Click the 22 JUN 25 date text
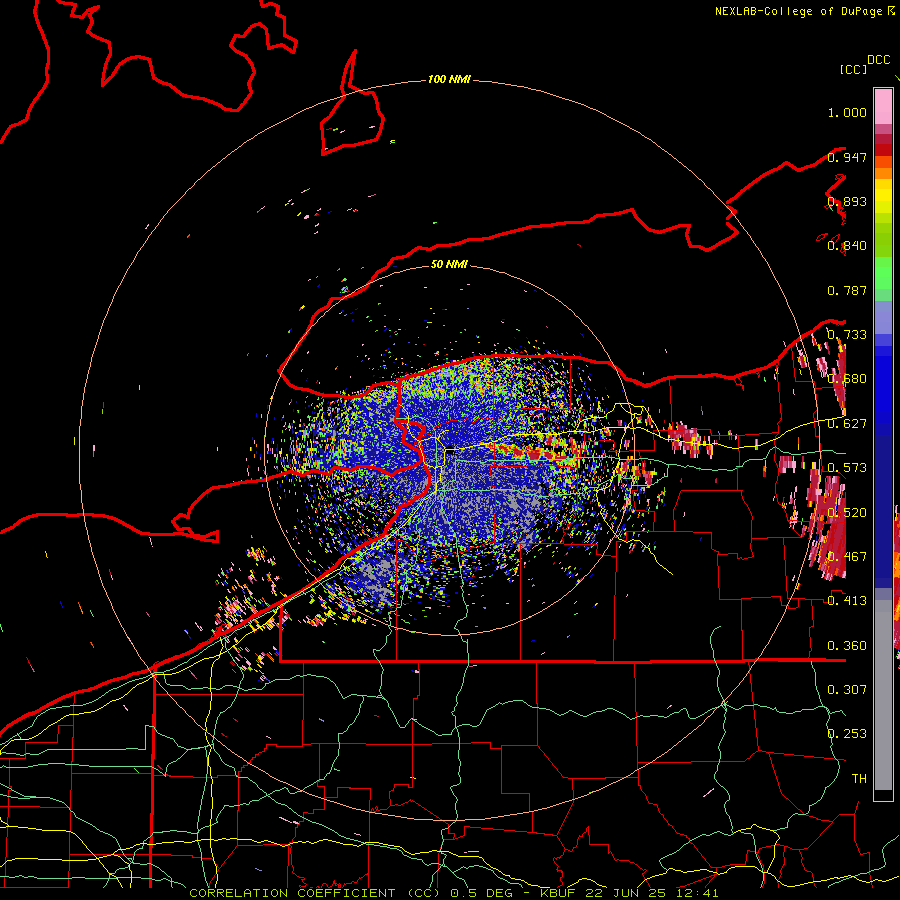Image resolution: width=900 pixels, height=900 pixels. pos(625,893)
